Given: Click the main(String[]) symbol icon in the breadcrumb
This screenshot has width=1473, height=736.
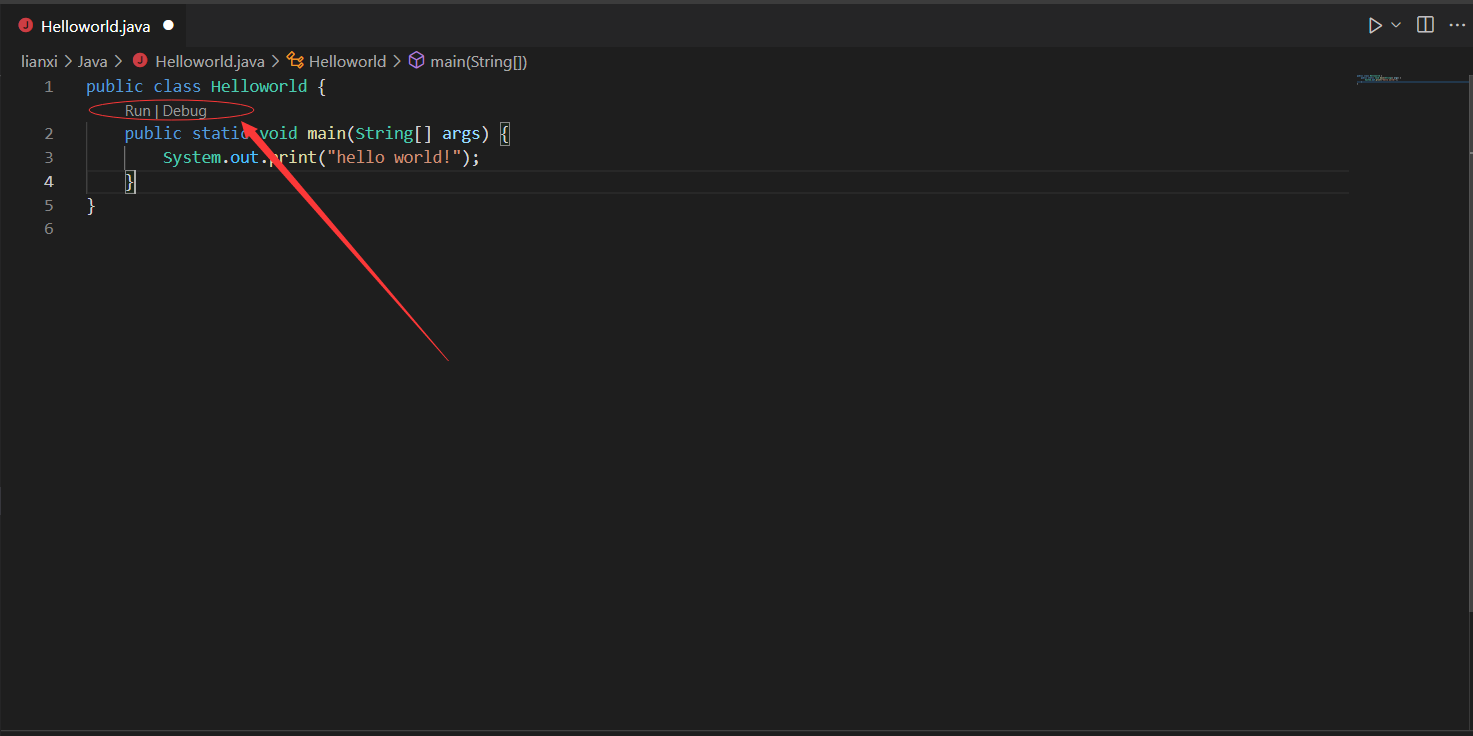Looking at the screenshot, I should 416,60.
